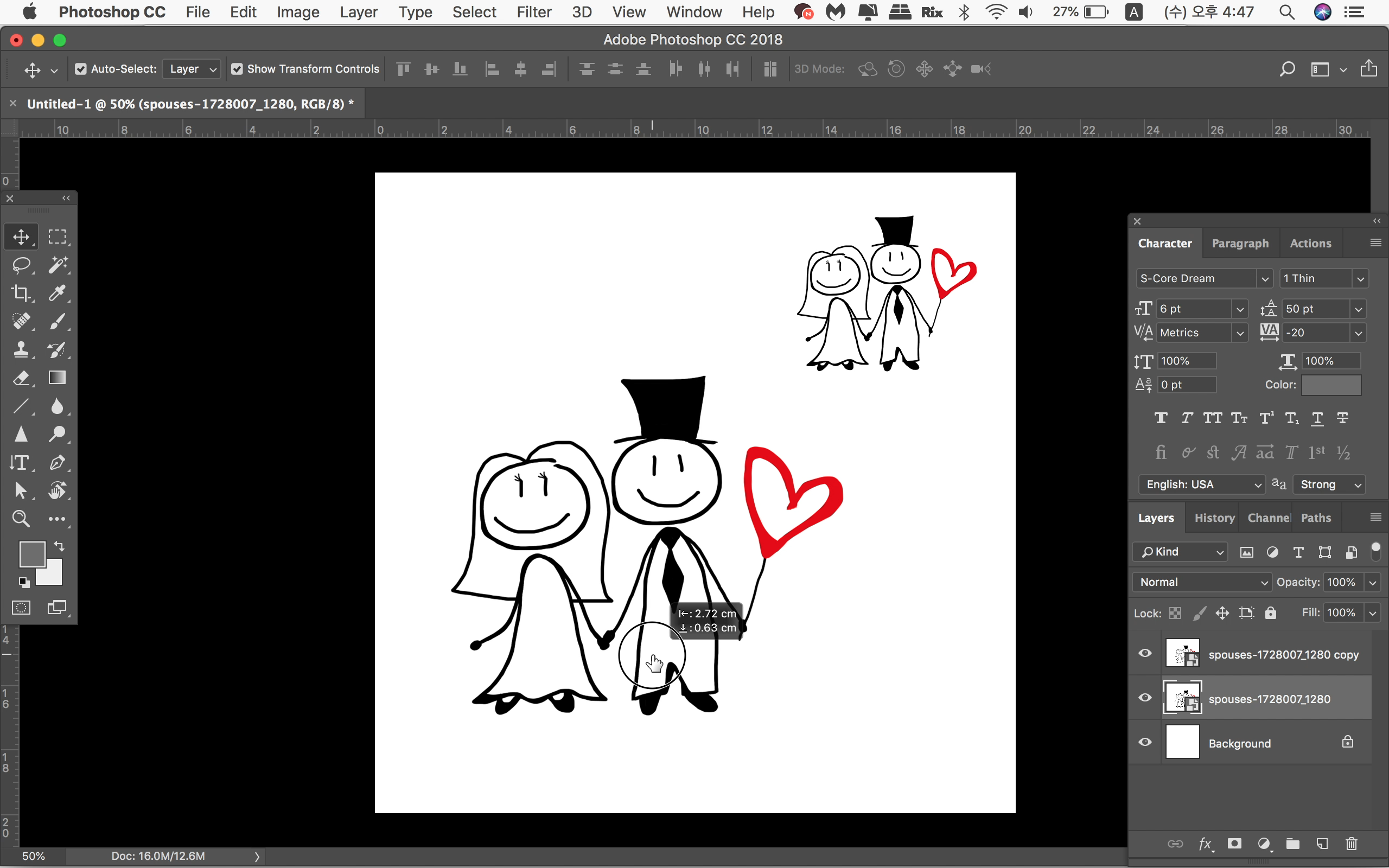Open the S-Core Dream font dropdown

point(1264,278)
